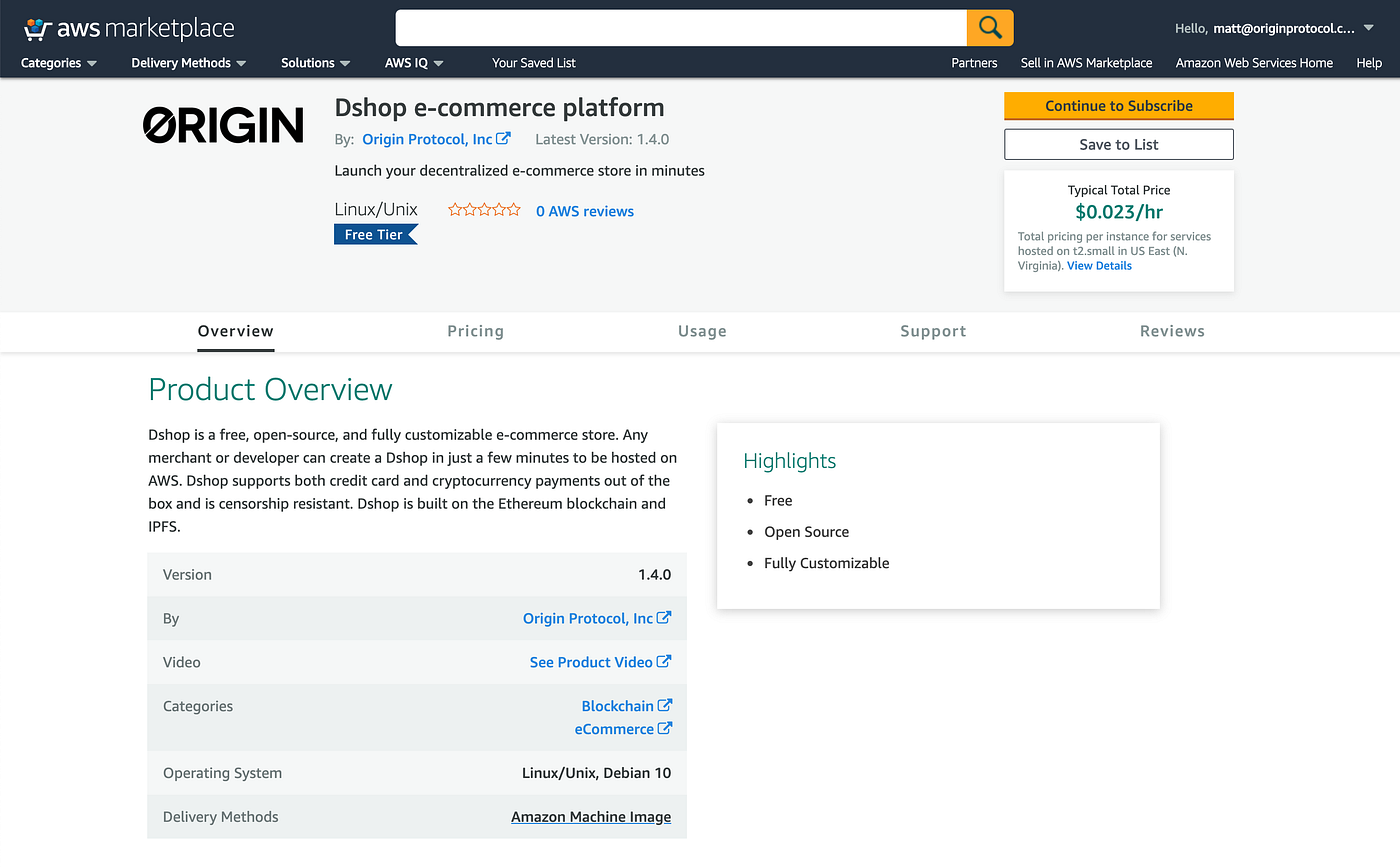Go to the Partners page

pyautogui.click(x=974, y=63)
